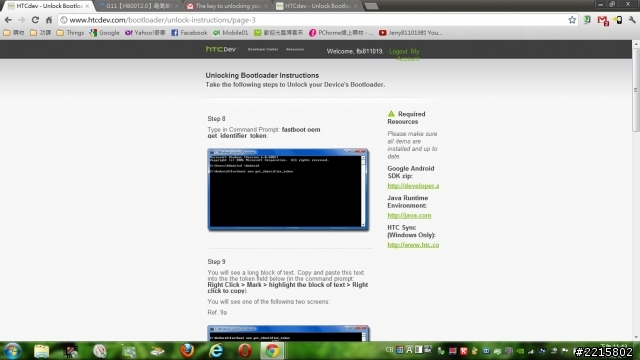Click the Ref. 9a command prompt screenshot
The width and height of the screenshot is (640, 360).
tap(288, 333)
